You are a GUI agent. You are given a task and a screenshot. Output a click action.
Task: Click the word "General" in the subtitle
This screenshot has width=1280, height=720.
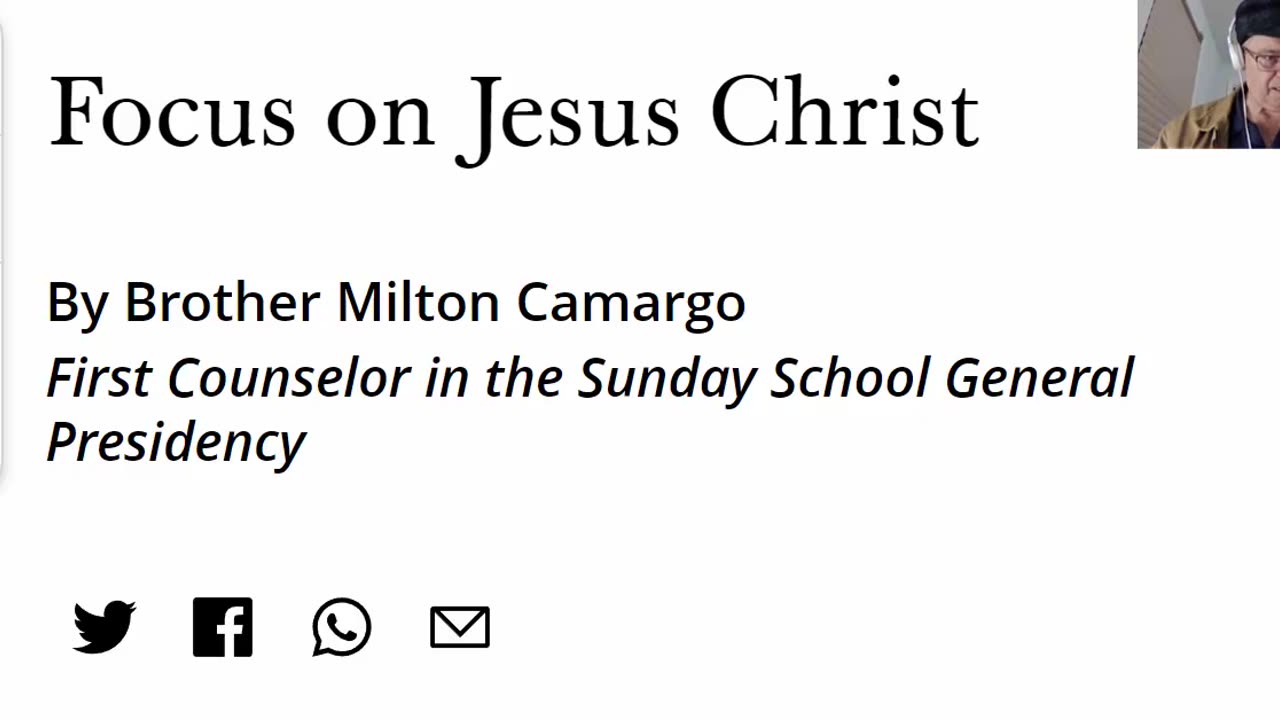tap(1039, 378)
